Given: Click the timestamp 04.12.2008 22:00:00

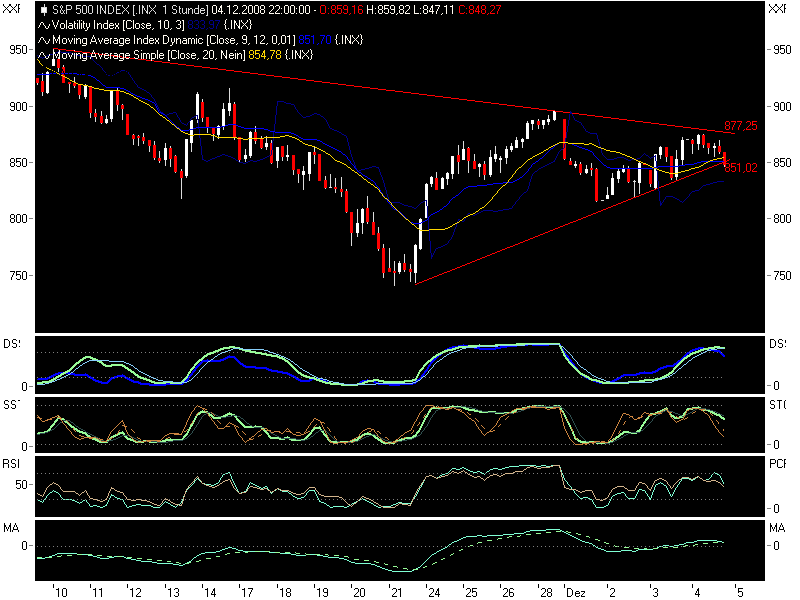Looking at the screenshot, I should tap(261, 10).
